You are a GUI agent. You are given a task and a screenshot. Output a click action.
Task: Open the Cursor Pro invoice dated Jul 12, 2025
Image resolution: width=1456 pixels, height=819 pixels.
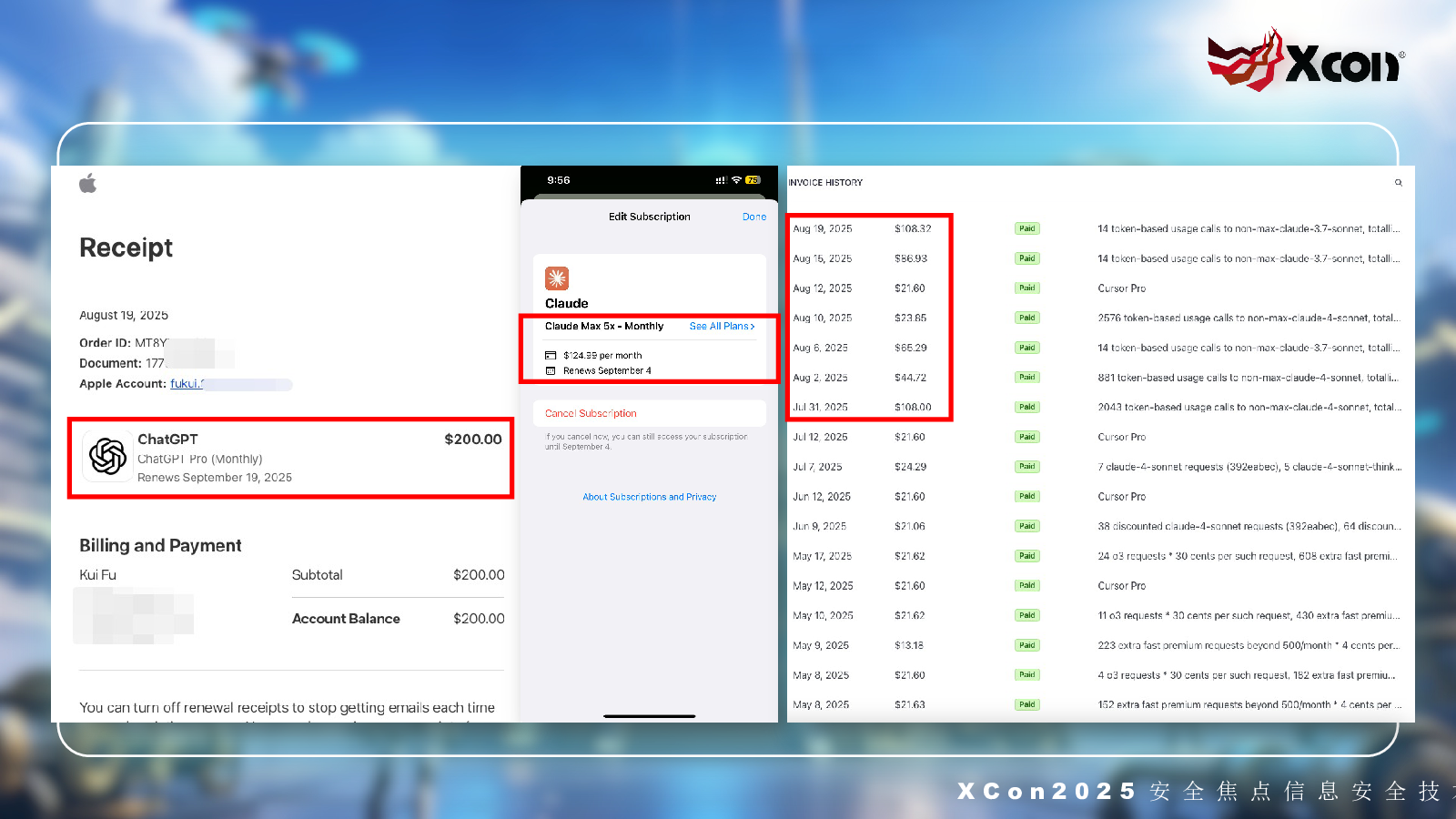pyautogui.click(x=1121, y=438)
